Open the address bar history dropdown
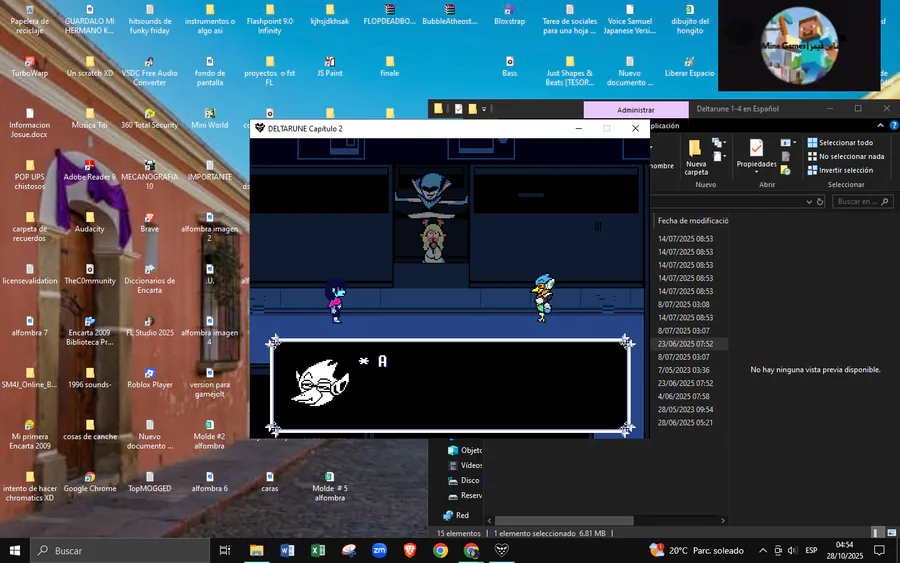This screenshot has width=900, height=563. point(809,201)
